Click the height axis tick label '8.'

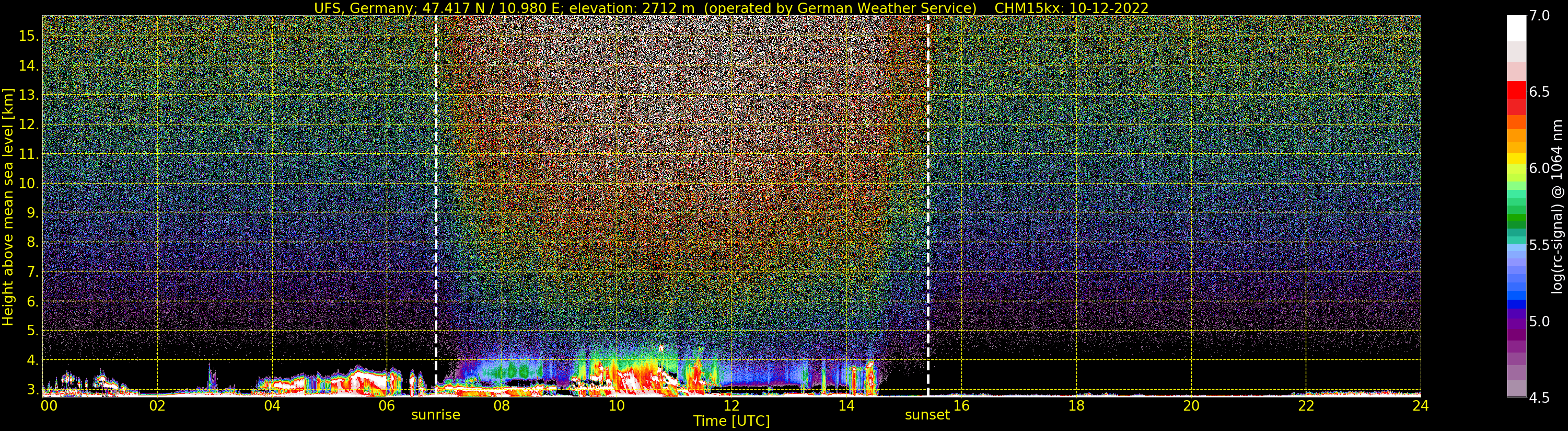pyautogui.click(x=33, y=243)
